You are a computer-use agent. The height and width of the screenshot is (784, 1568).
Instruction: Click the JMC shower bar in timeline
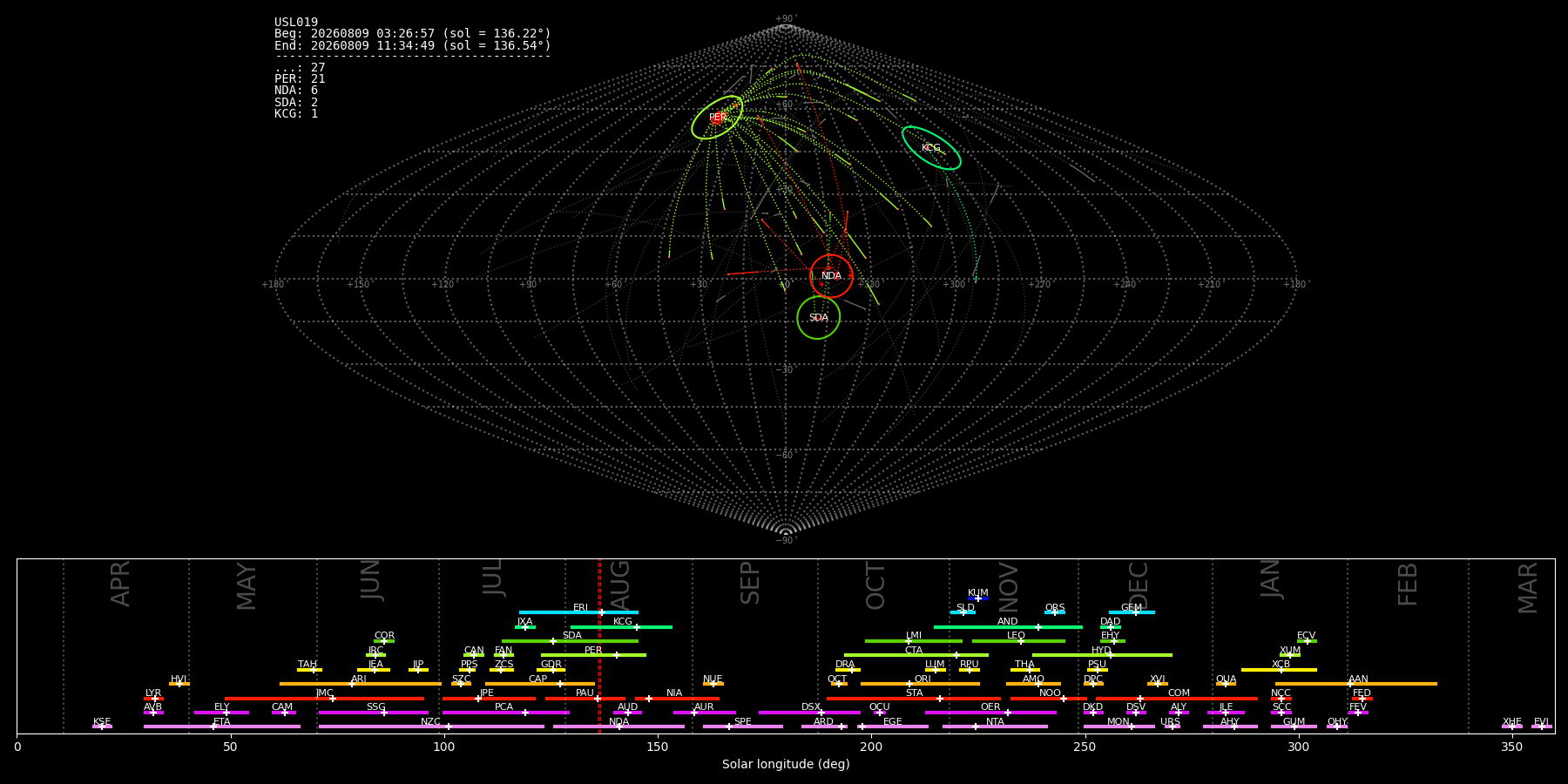324,699
